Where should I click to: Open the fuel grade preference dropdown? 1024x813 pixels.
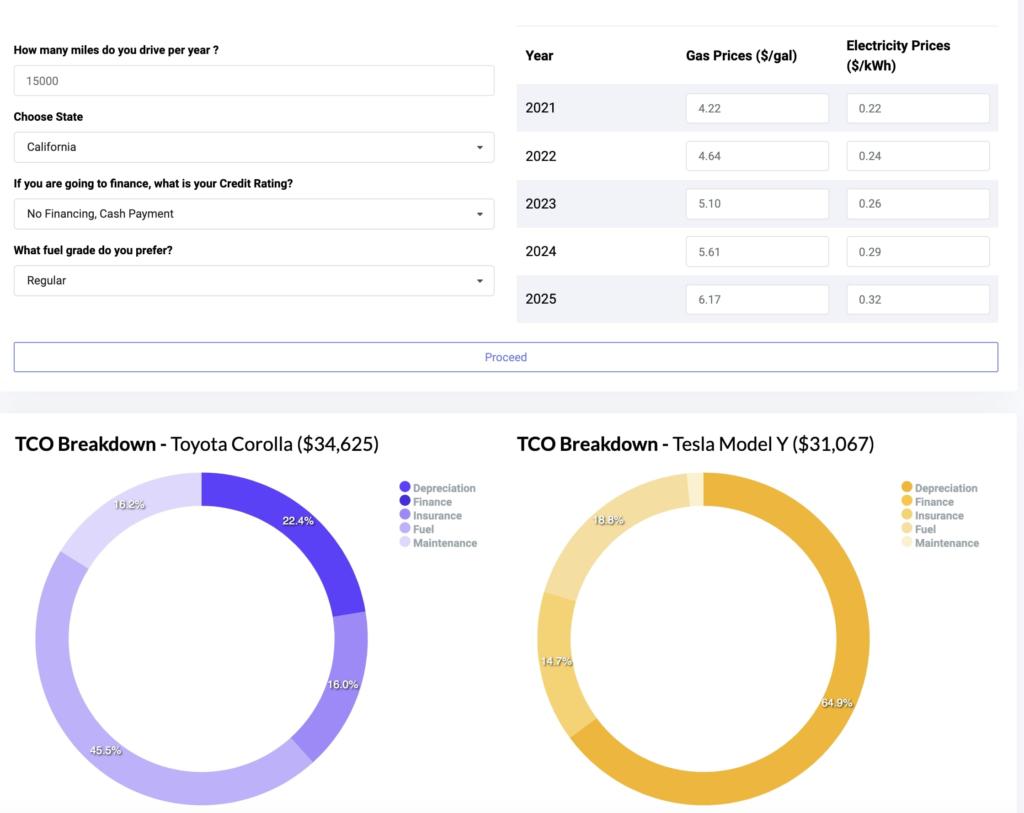(x=253, y=280)
